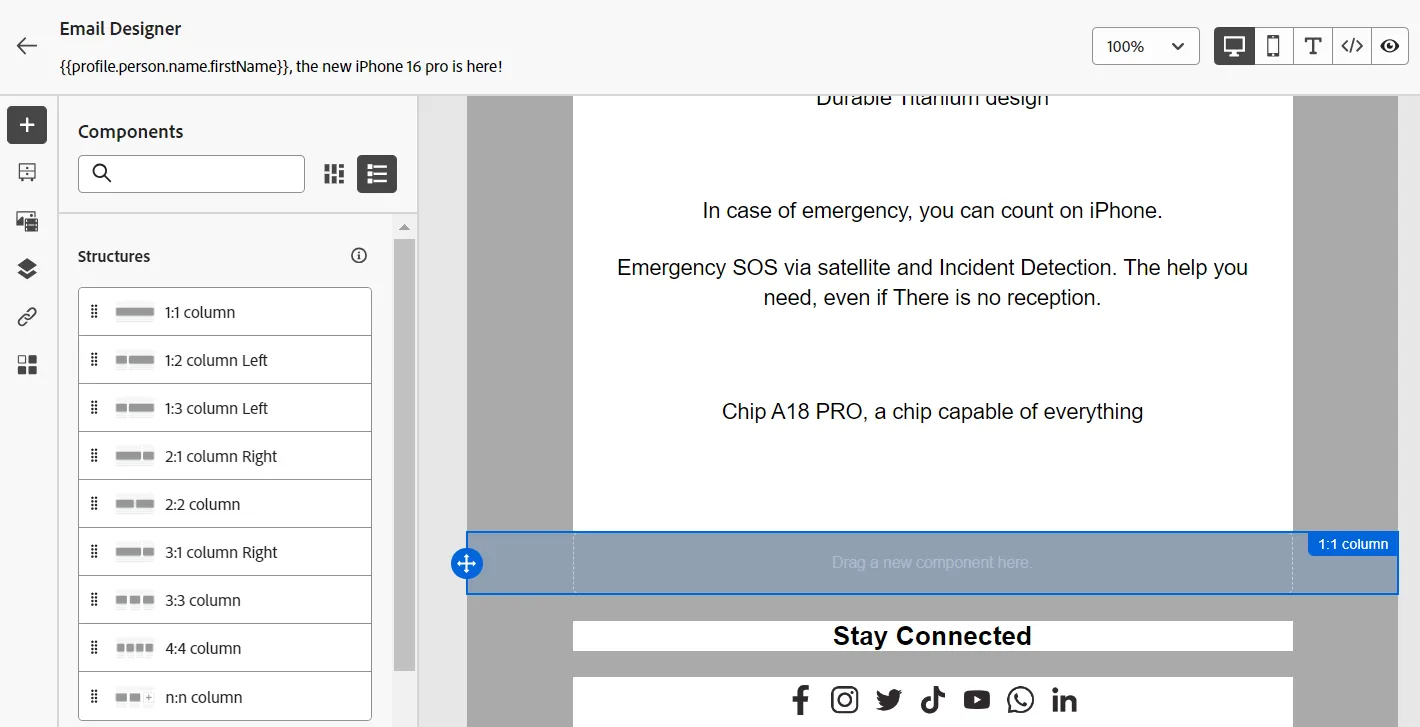Viewport: 1420px width, 727px height.
Task: Click the Stay Connected heading
Action: coord(932,636)
